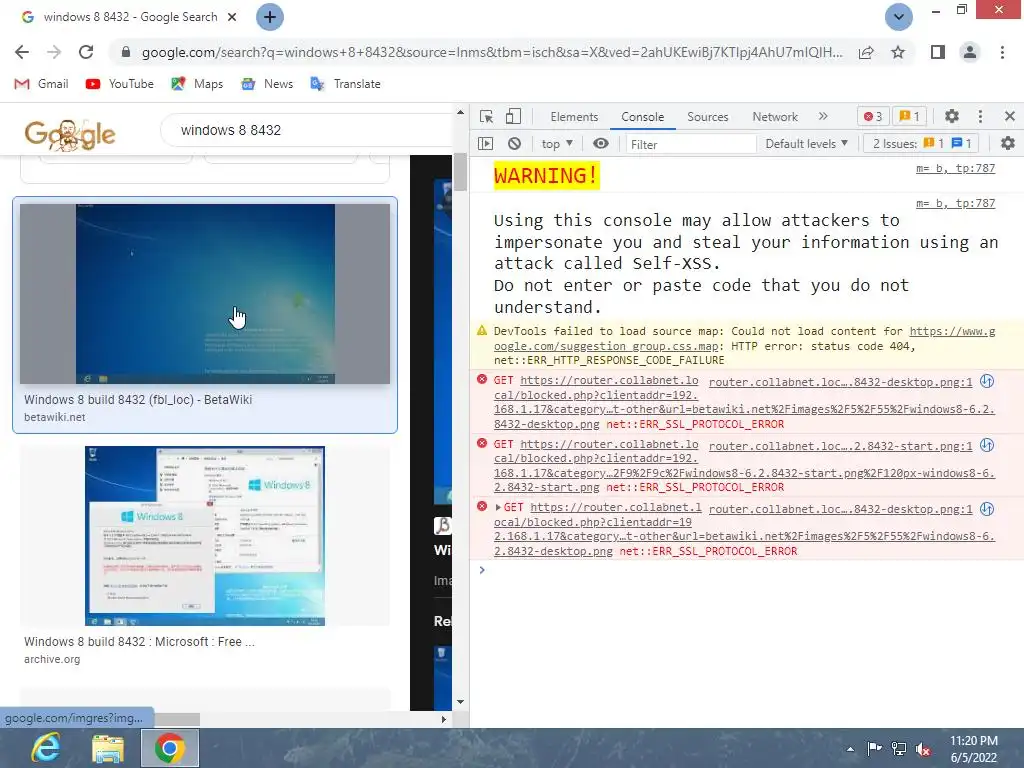Toggle the live expression eye icon
The width and height of the screenshot is (1024, 768).
tap(601, 143)
